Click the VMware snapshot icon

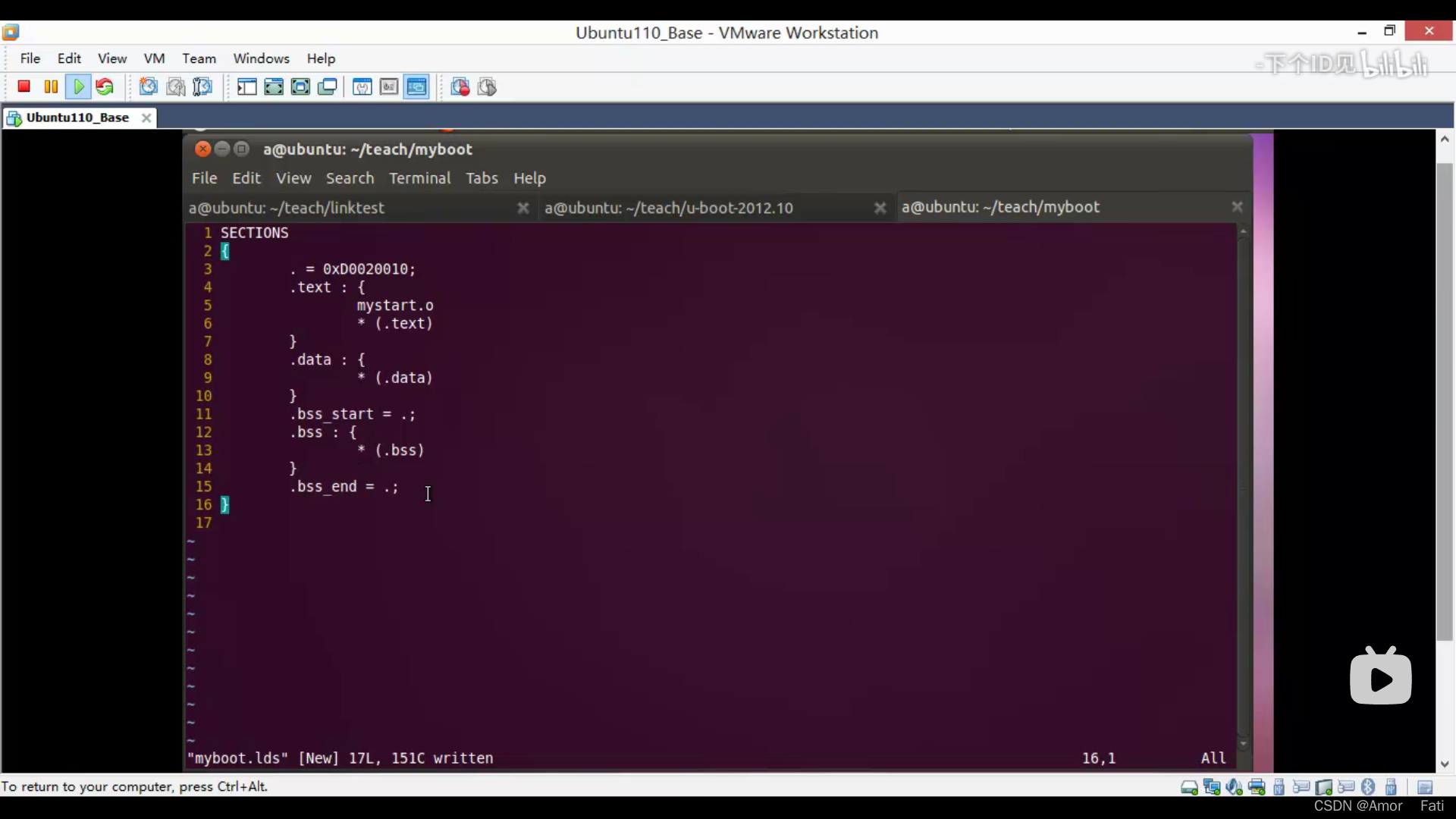click(x=148, y=87)
